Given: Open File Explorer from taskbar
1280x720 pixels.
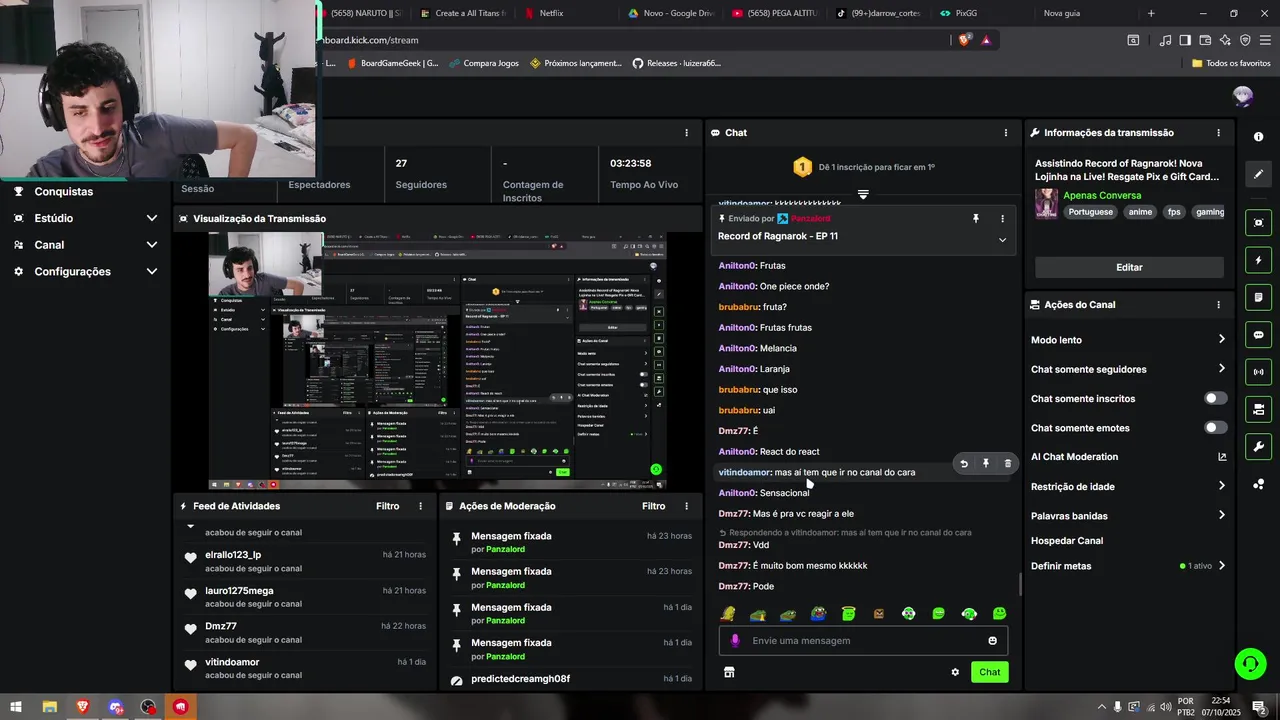Looking at the screenshot, I should coord(49,707).
